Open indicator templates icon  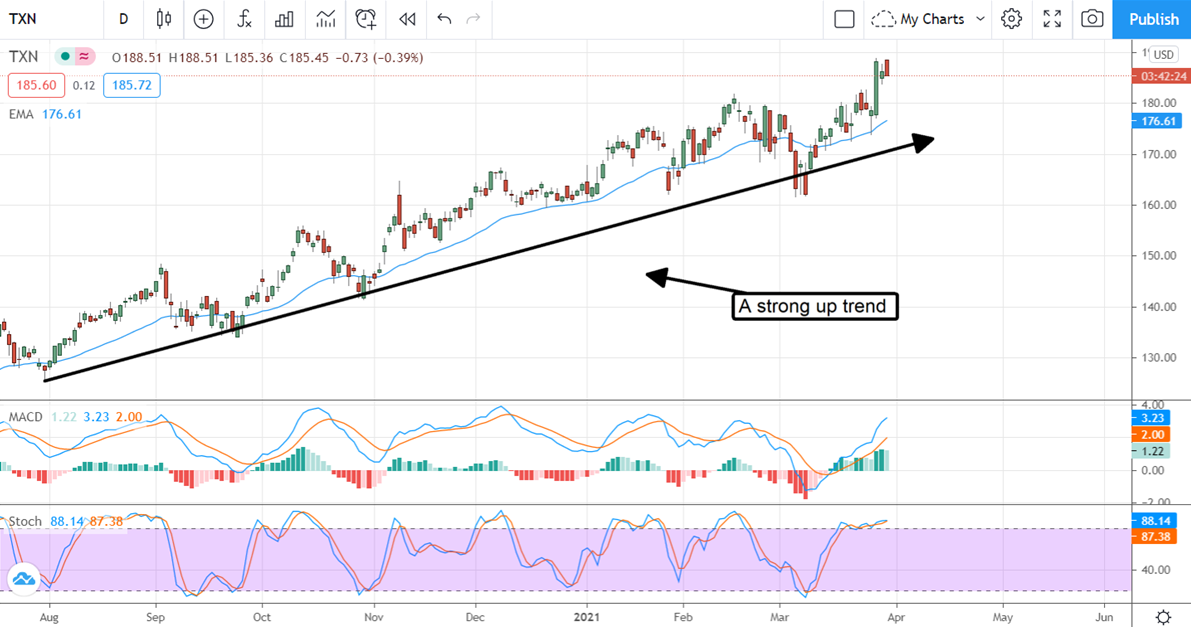tap(325, 19)
